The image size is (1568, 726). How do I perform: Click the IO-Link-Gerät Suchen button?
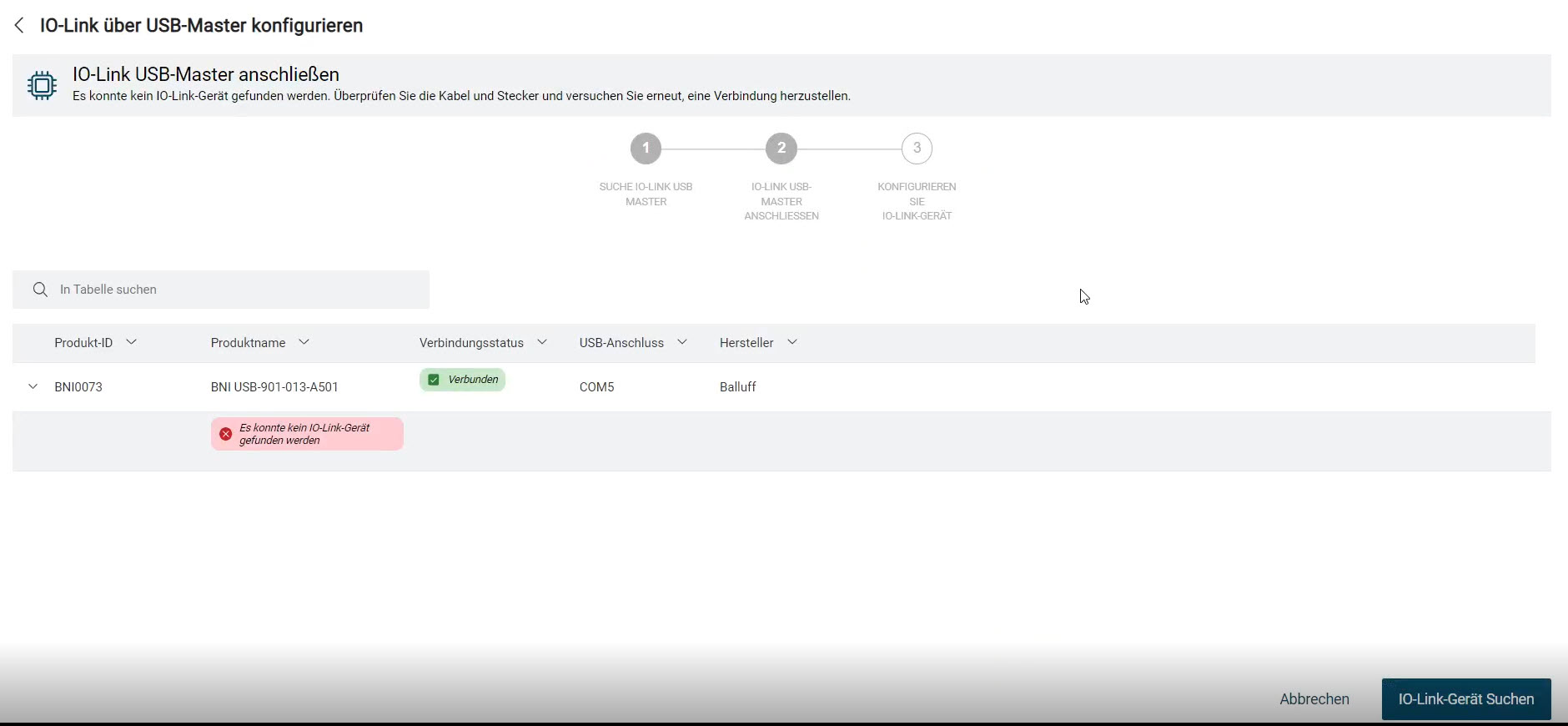[x=1466, y=699]
